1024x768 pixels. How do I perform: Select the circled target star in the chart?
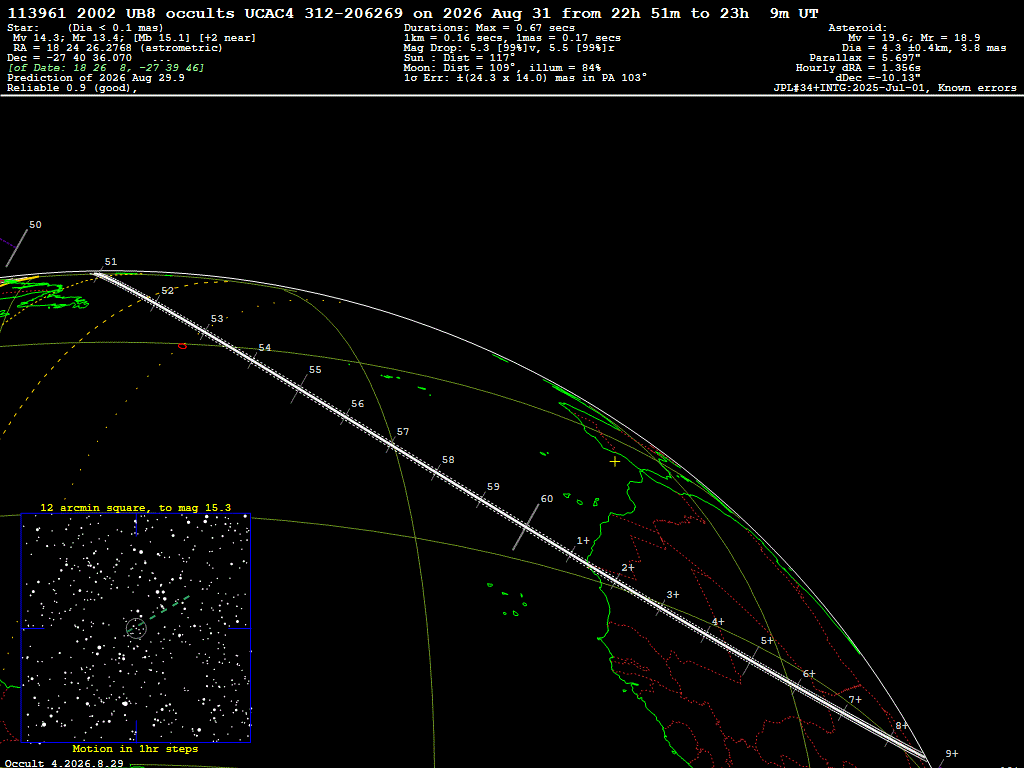click(136, 628)
